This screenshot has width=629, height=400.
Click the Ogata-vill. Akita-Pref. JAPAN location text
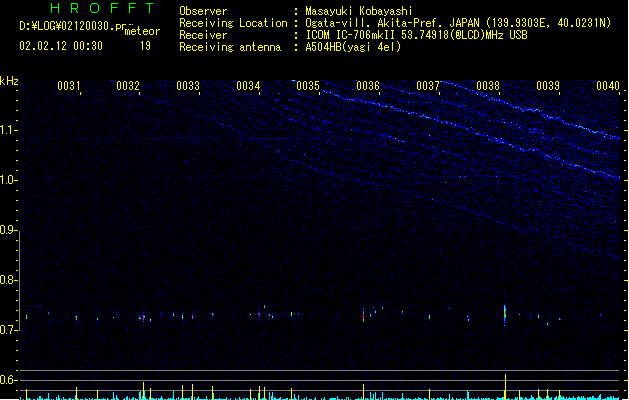[392, 23]
